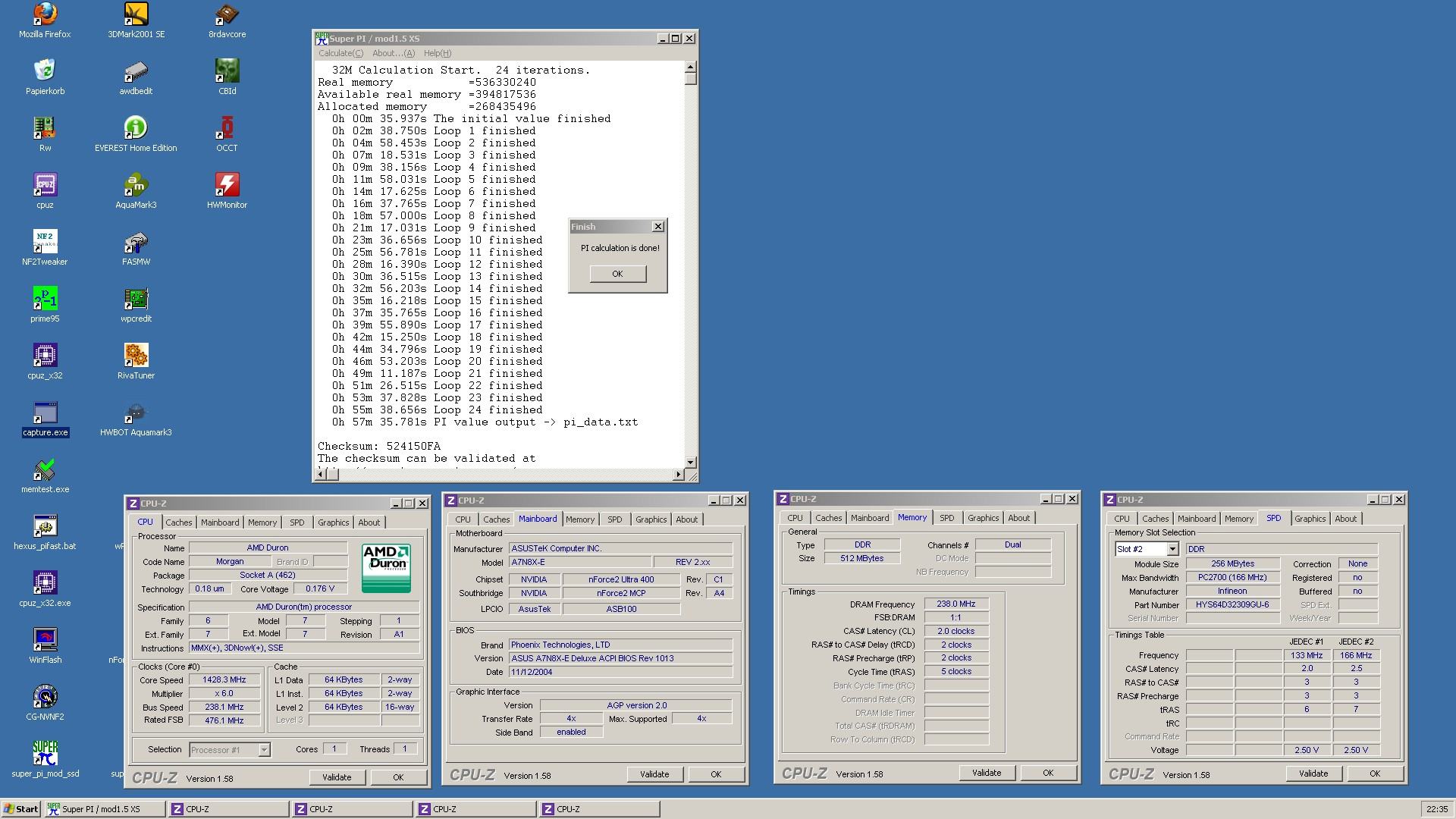Open cpuz_x32 shortcut icon

(x=45, y=362)
